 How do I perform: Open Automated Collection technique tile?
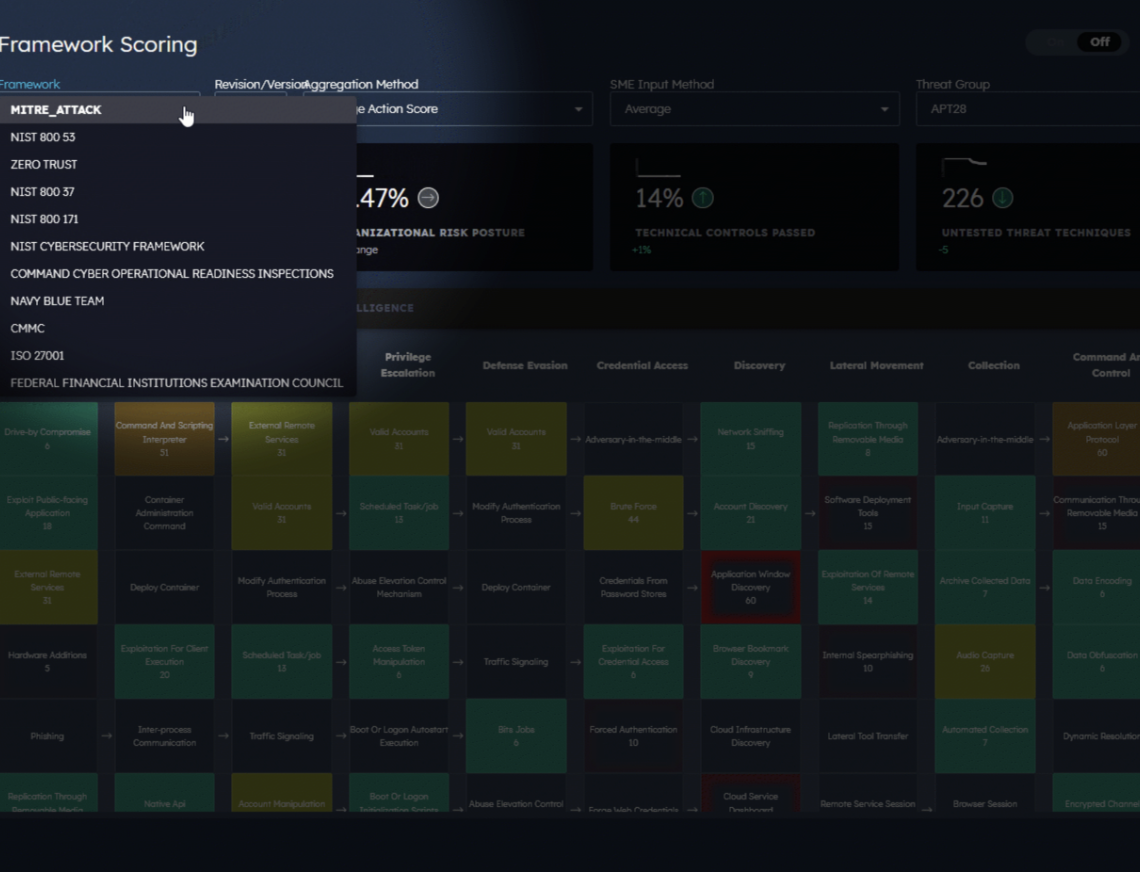[x=984, y=736]
